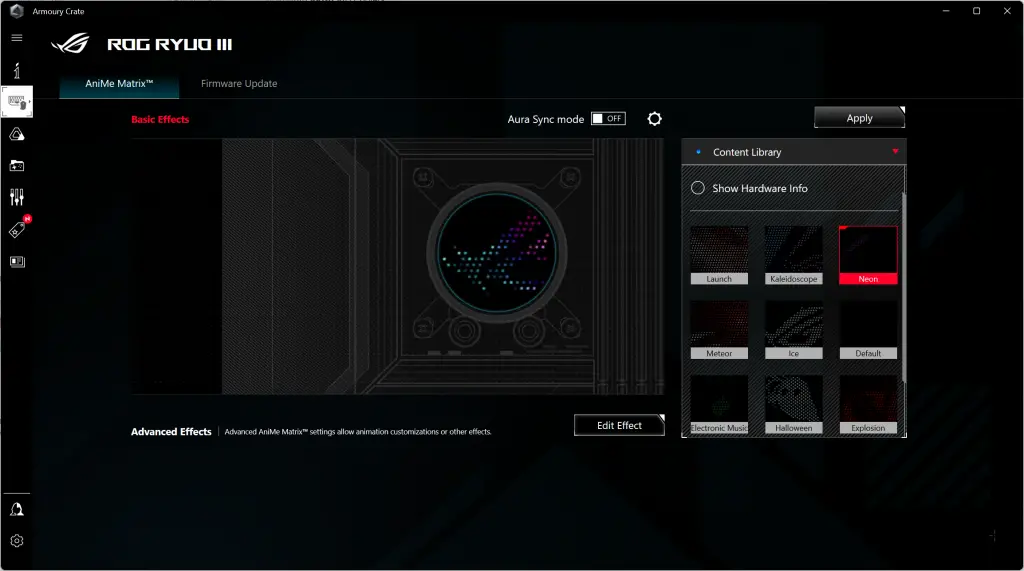Open the Aura Sync gear settings icon
Viewport: 1024px width, 571px height.
654,119
